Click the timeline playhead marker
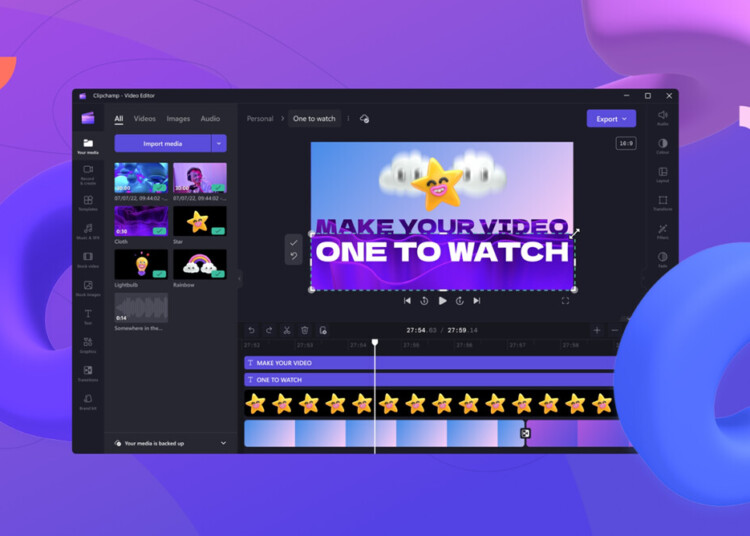This screenshot has height=536, width=750. pyautogui.click(x=375, y=342)
